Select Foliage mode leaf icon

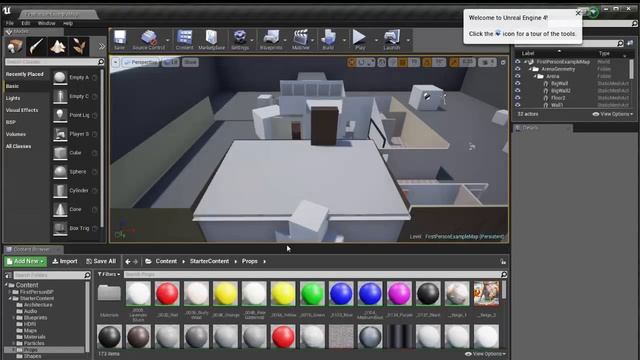[79, 46]
